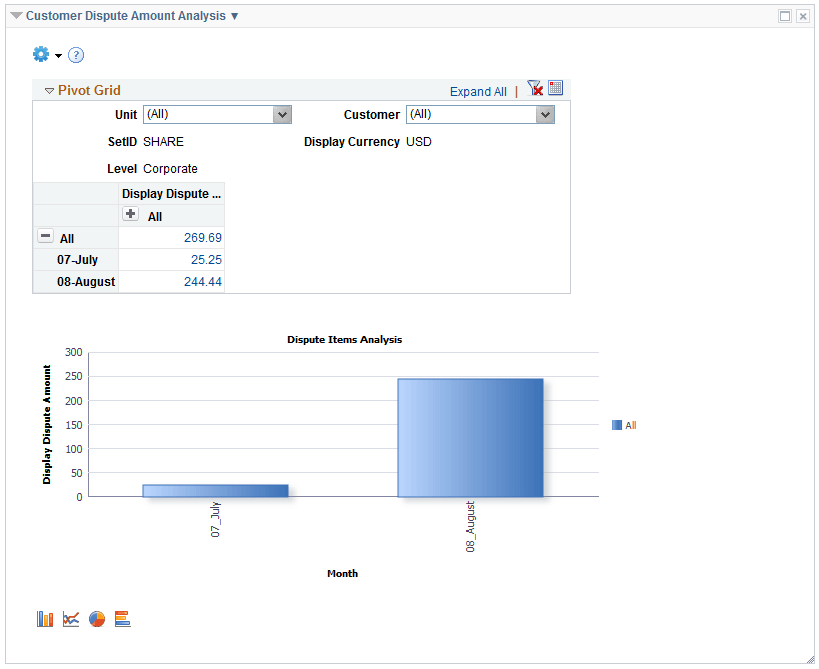
Task: Open the Unit dropdown
Action: pos(283,114)
